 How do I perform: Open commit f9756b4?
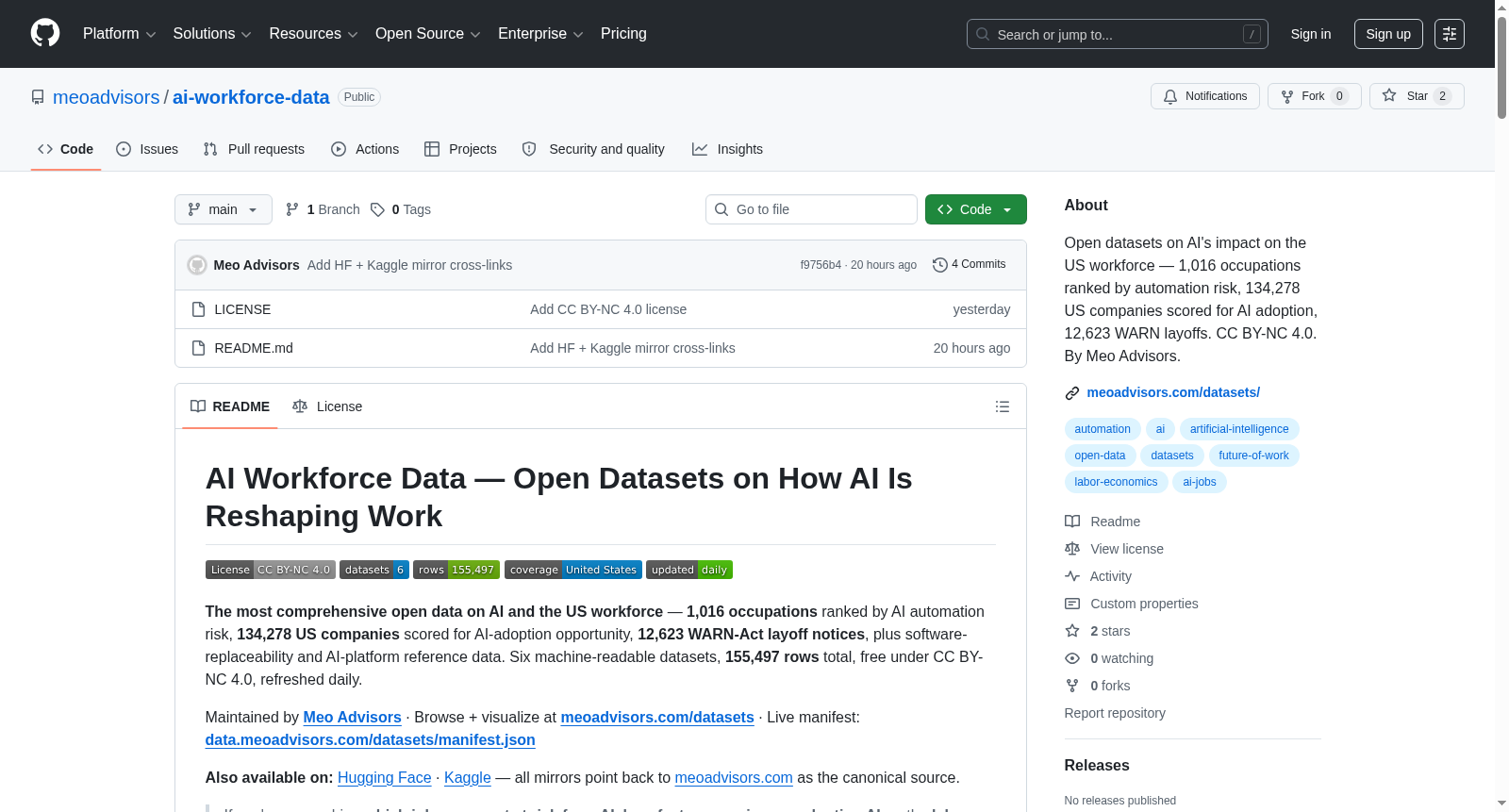(x=821, y=265)
